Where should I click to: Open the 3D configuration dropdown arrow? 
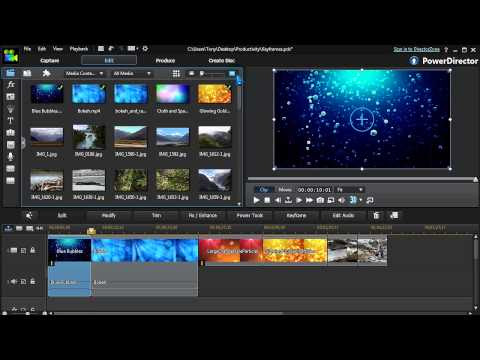point(361,200)
